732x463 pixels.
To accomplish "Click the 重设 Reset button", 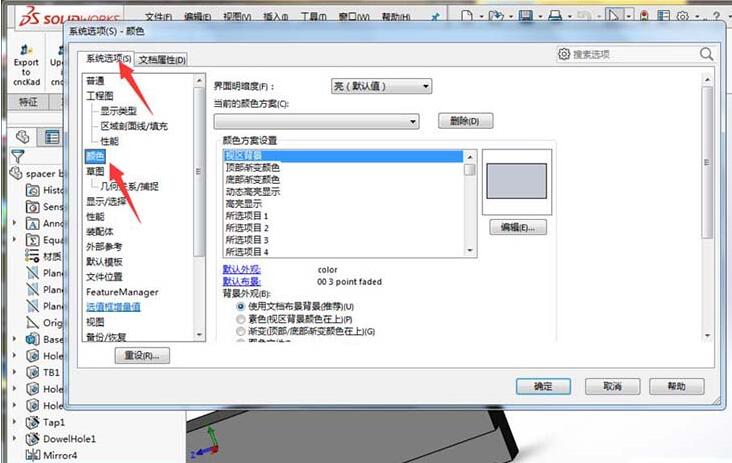I will coord(142,356).
